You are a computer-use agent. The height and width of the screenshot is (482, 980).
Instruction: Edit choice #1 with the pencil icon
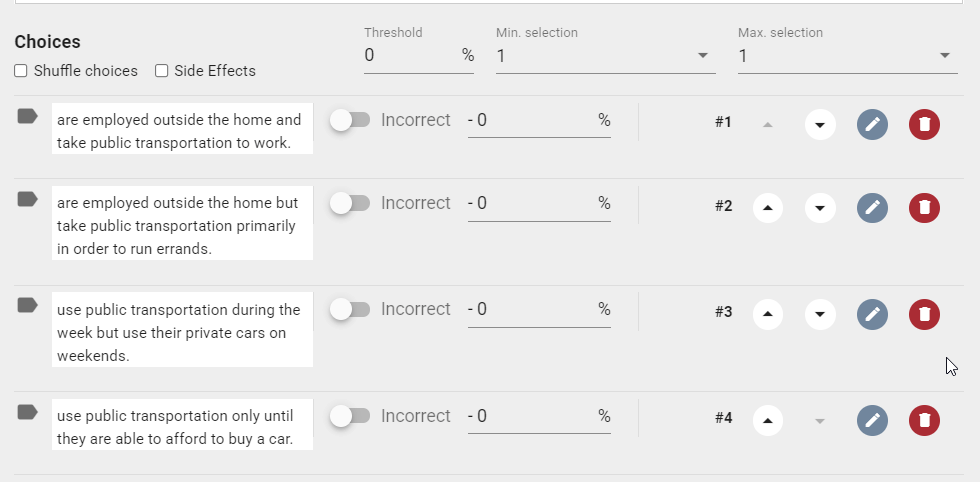(x=872, y=124)
